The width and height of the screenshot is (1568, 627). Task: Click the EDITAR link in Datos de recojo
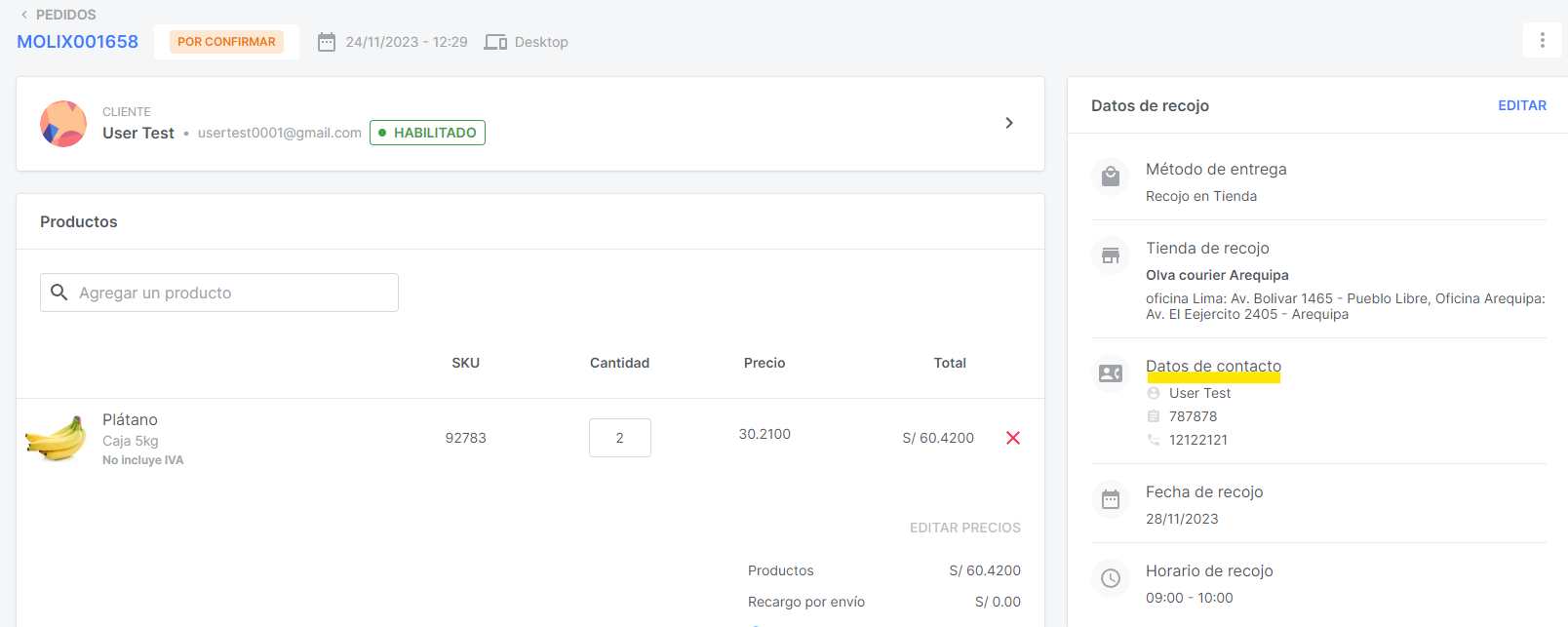pos(1521,105)
